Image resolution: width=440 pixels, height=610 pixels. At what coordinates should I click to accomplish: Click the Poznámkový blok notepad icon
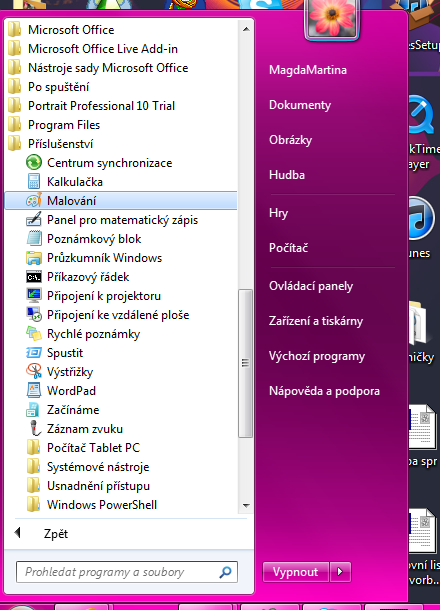(34, 238)
